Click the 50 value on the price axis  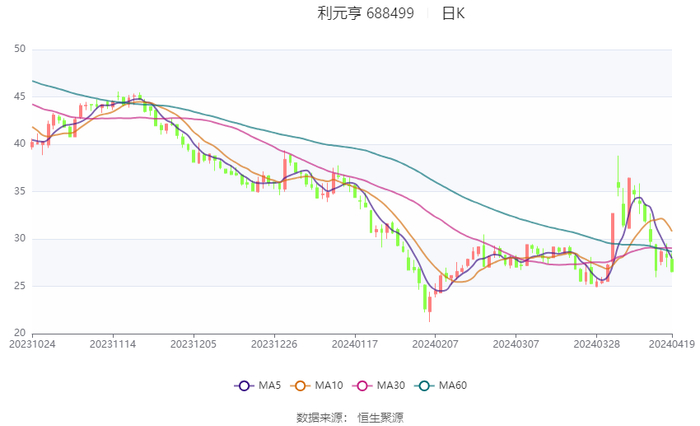point(18,49)
